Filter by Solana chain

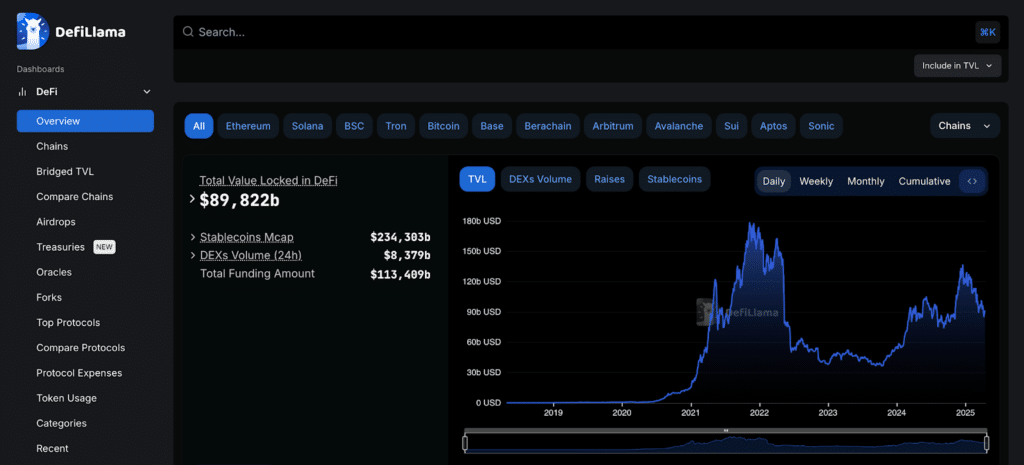[308, 126]
